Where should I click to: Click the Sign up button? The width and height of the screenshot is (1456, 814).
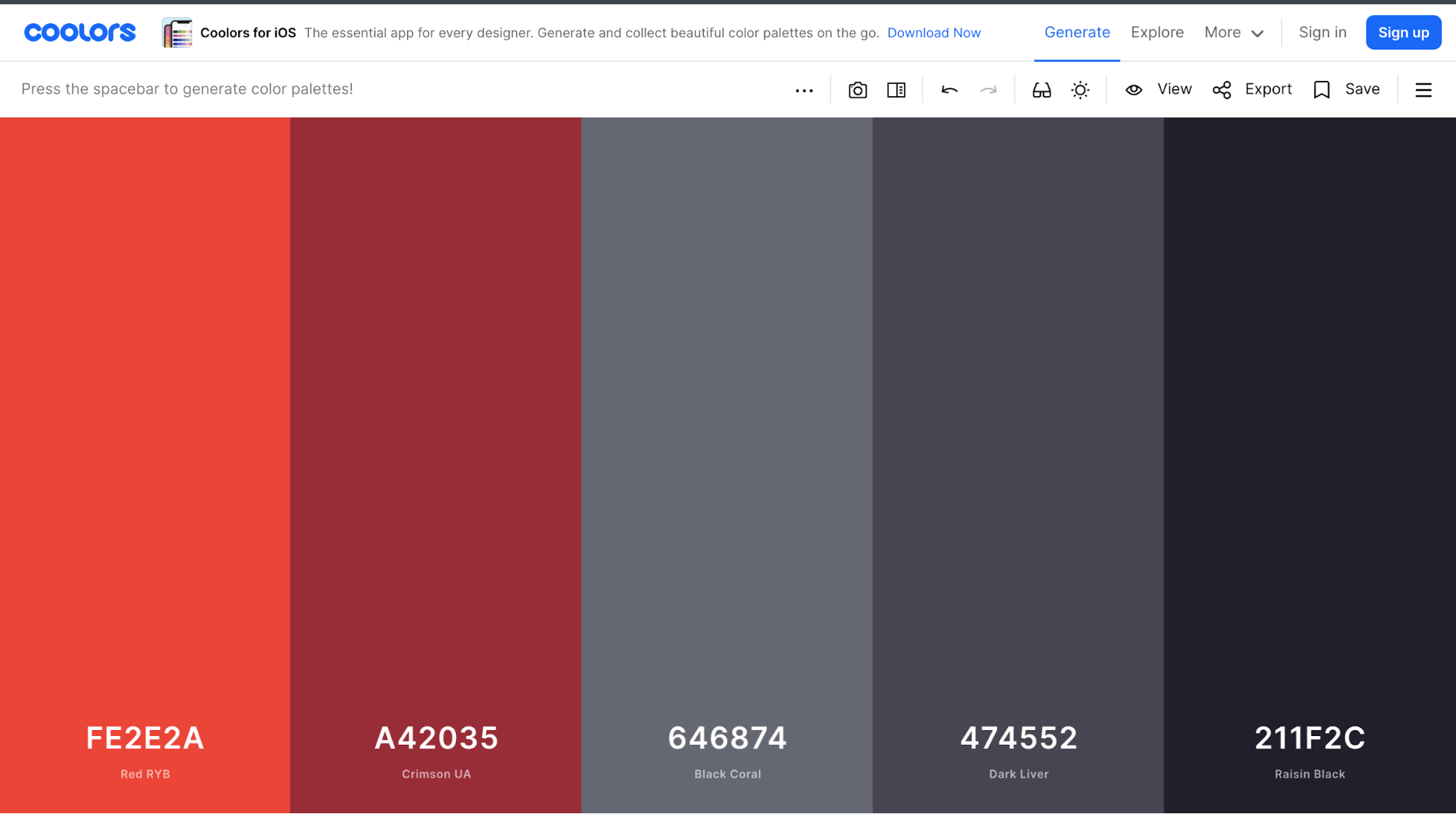1403,32
